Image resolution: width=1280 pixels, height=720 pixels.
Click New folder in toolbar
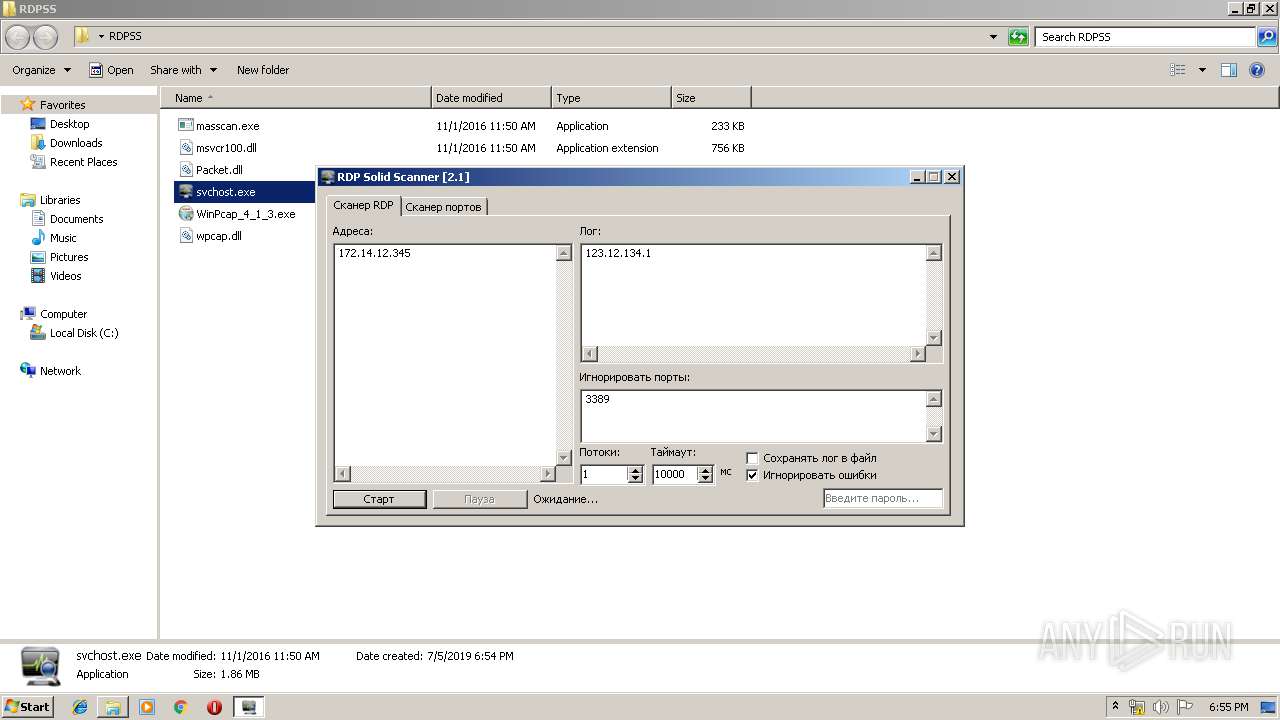coord(263,70)
